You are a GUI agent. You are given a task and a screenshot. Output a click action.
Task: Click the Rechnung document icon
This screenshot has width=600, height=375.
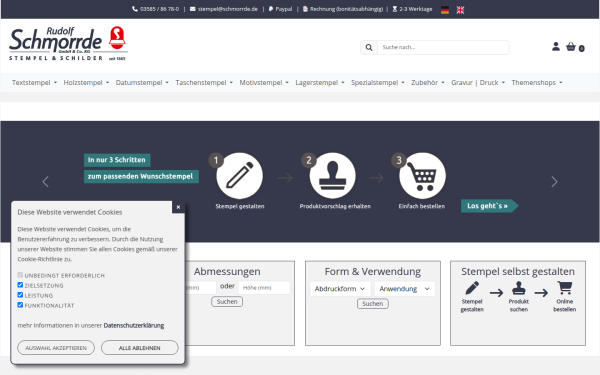305,9
